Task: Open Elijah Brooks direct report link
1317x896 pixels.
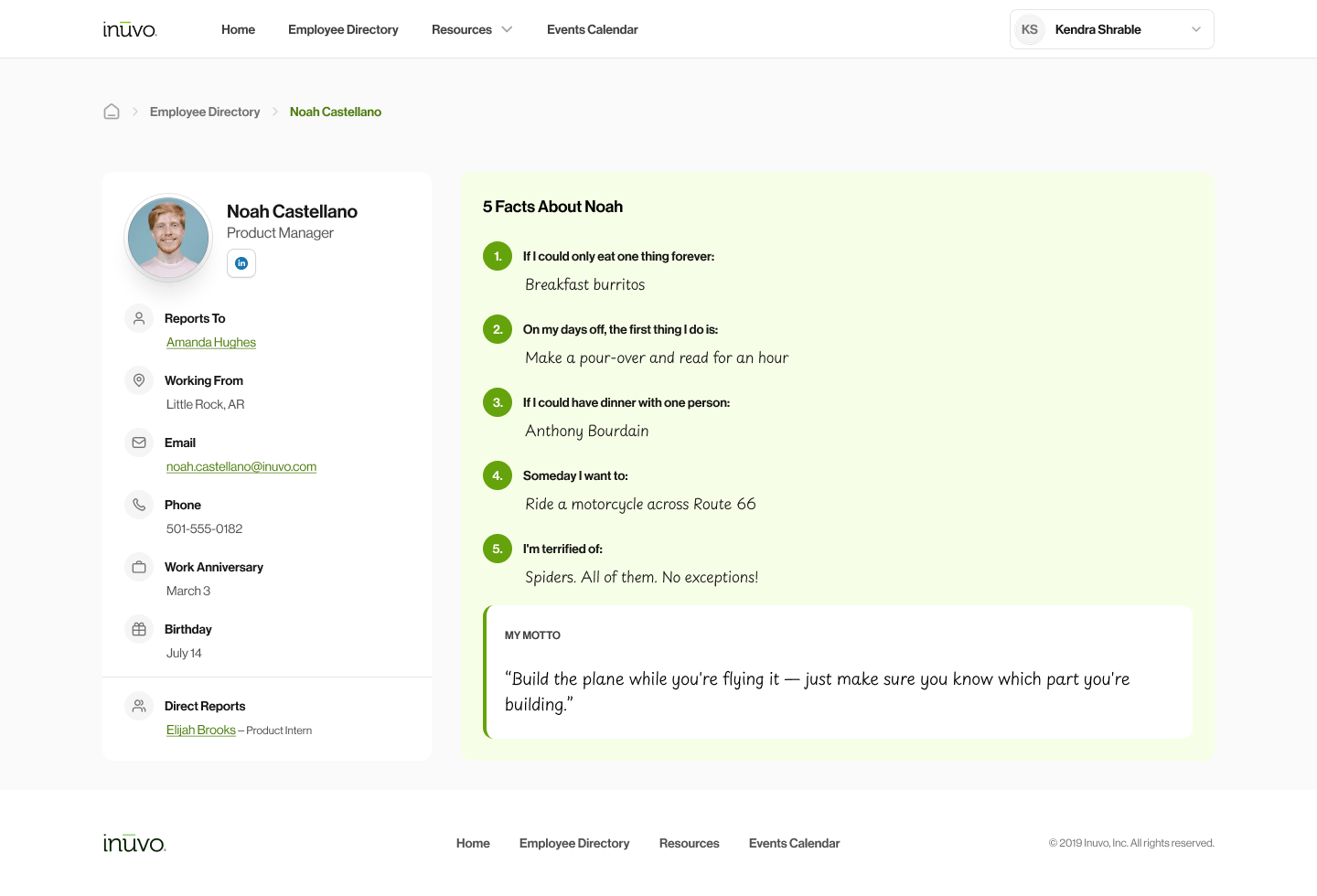Action: click(x=201, y=730)
